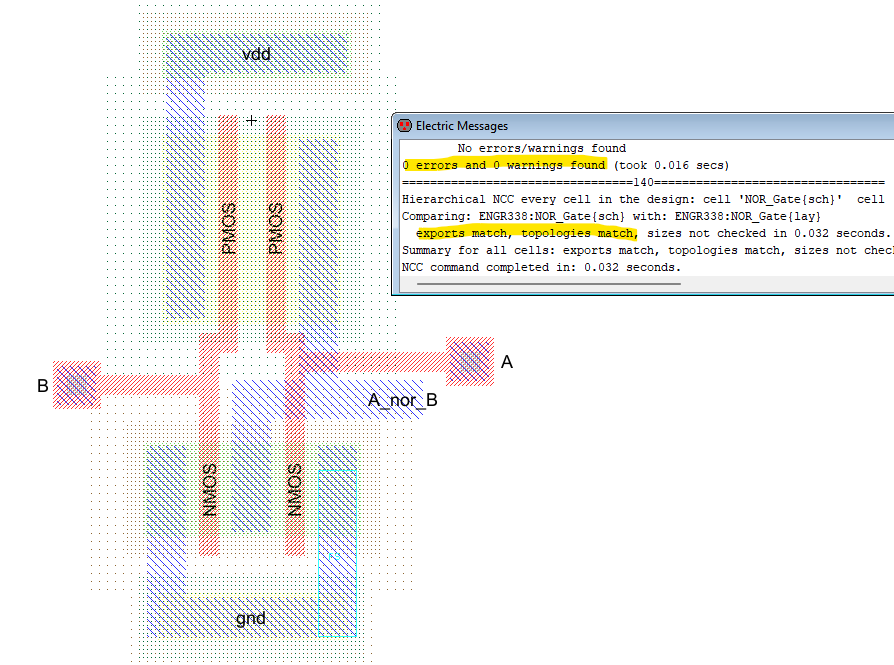Select the vdd export label
The width and height of the screenshot is (894, 665).
tap(256, 54)
